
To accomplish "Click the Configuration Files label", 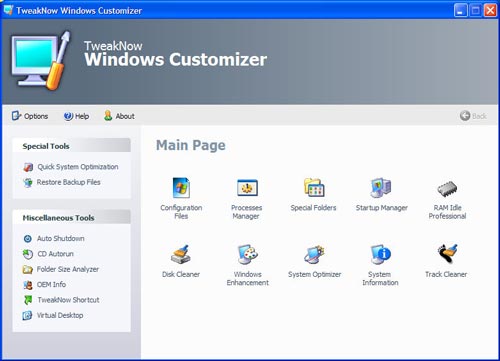I will (181, 212).
